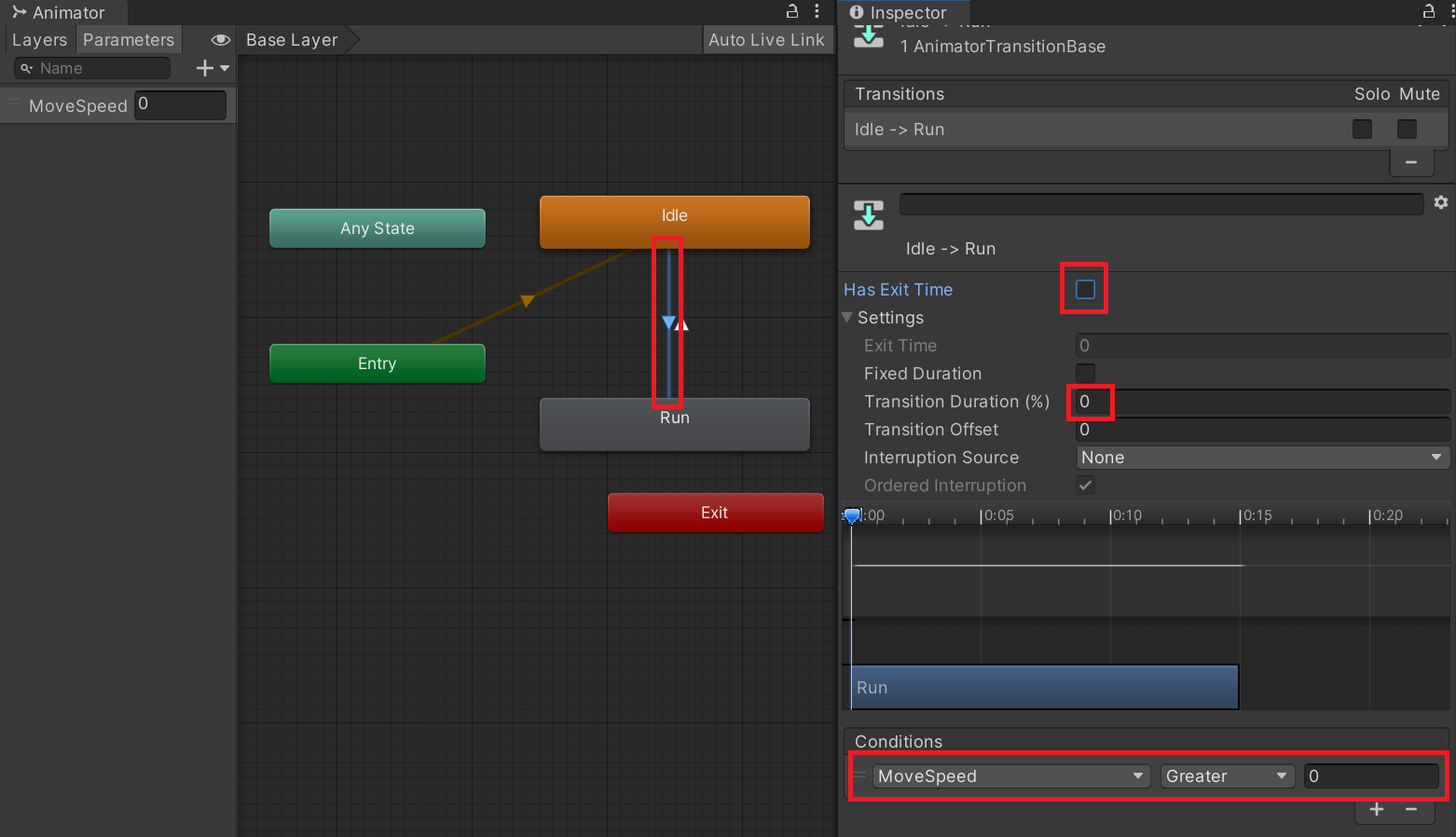Remove transition with the Transitions minus button
1456x837 pixels.
[x=1411, y=162]
